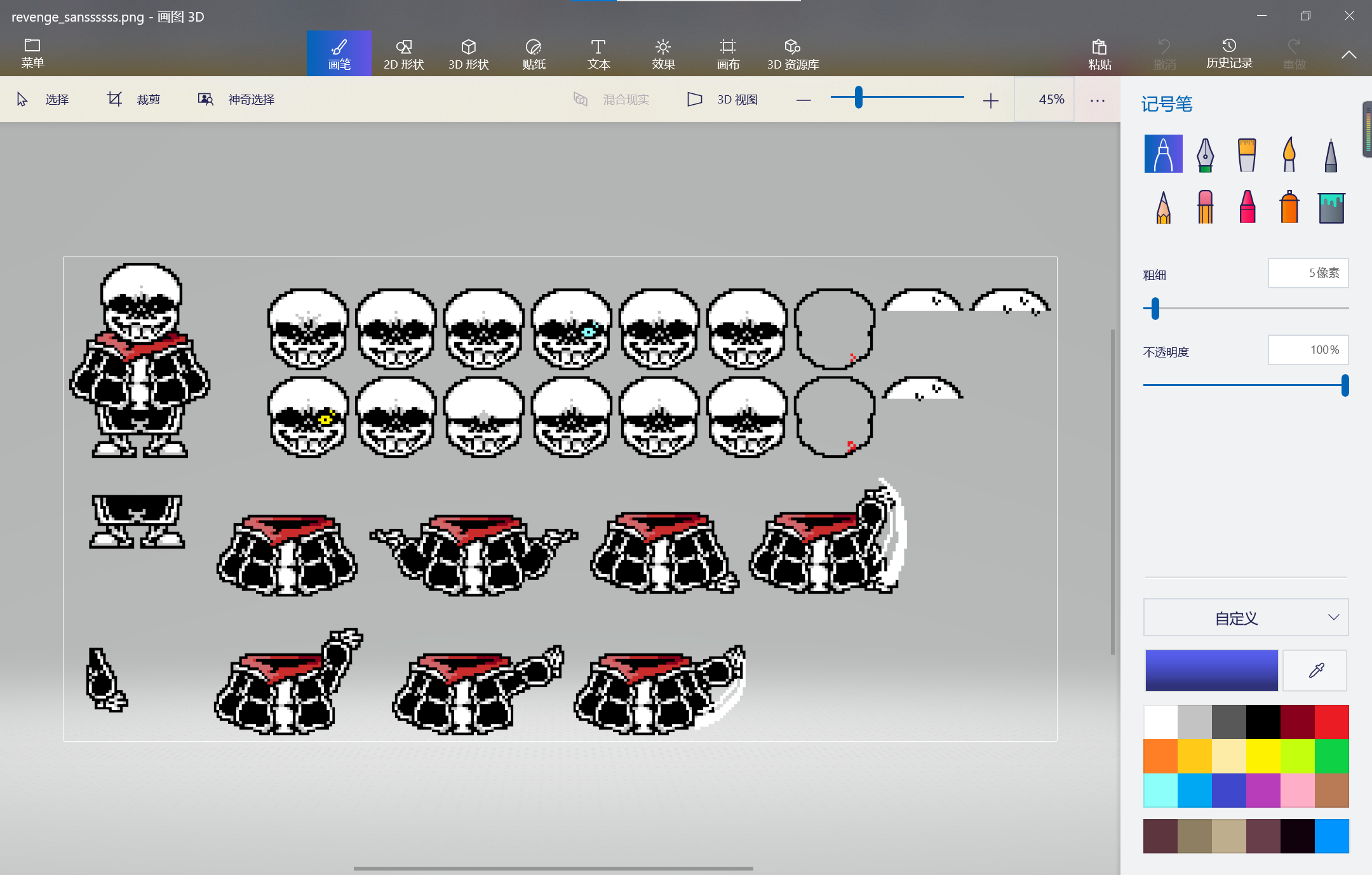Viewport: 1372px width, 875px height.
Task: Click the 45% zoom percentage field
Action: pos(1045,100)
